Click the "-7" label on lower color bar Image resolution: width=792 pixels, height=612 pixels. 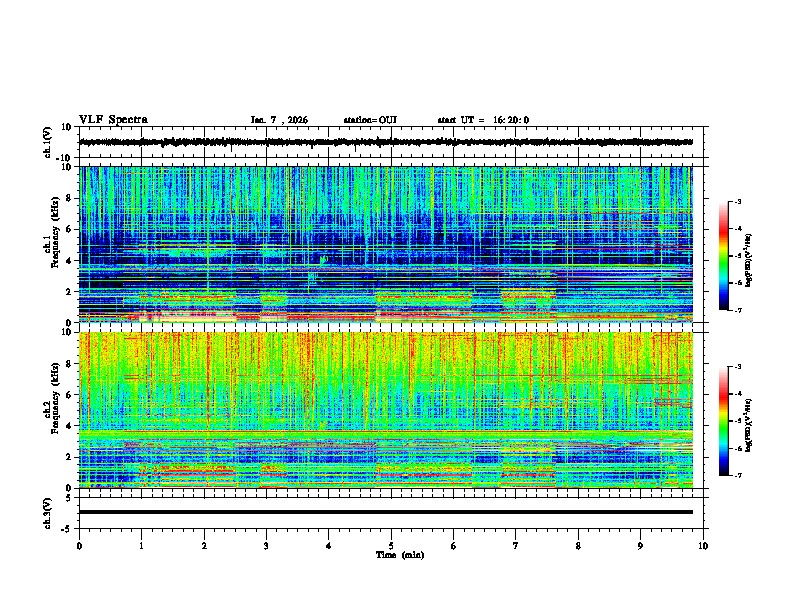(737, 475)
